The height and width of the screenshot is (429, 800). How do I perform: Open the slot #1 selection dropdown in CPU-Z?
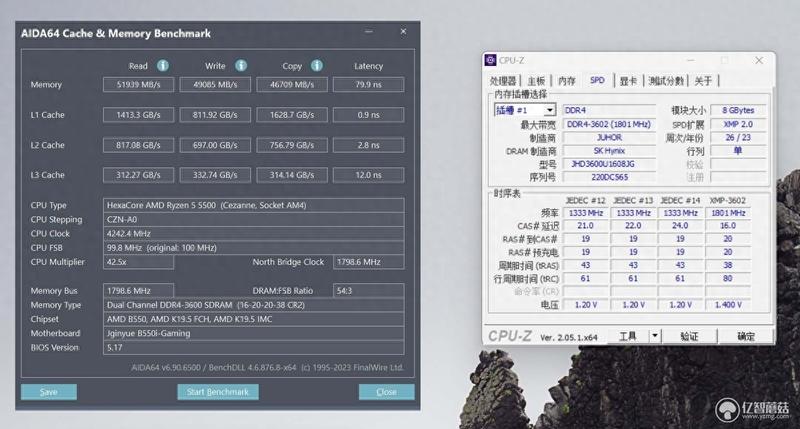549,110
